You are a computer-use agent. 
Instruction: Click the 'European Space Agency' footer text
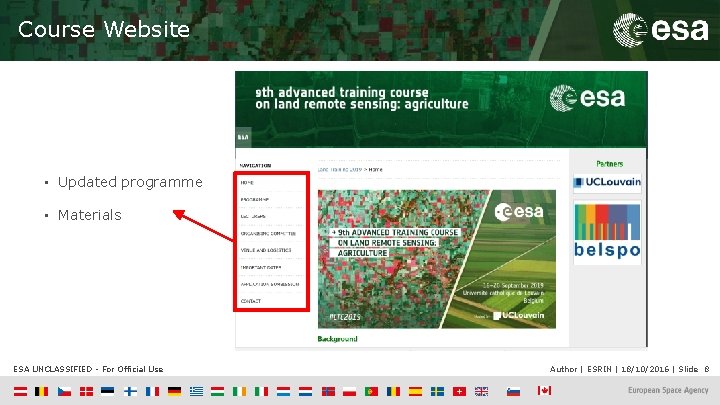(668, 390)
